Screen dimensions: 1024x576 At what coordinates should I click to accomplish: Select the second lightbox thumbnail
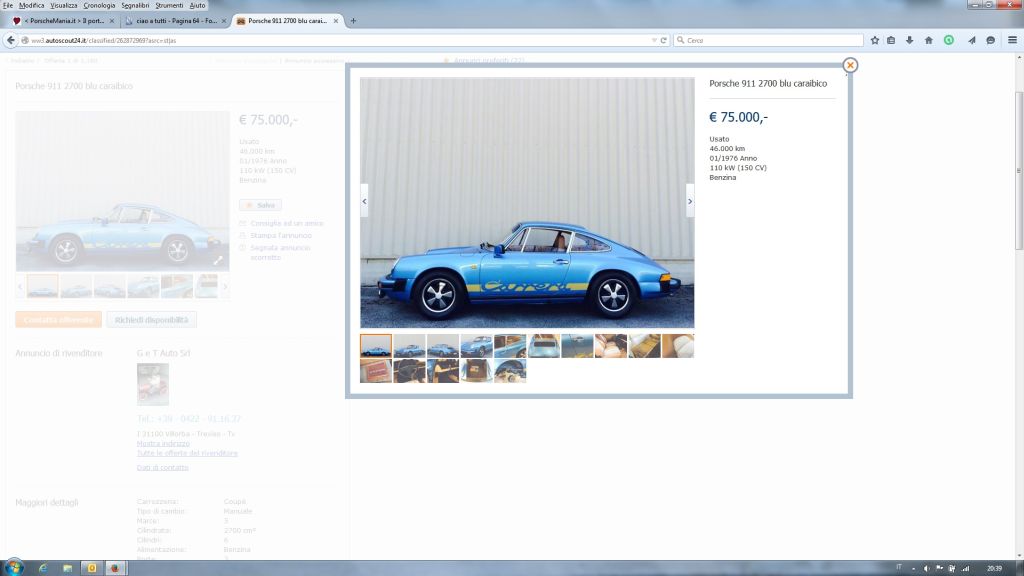[409, 346]
